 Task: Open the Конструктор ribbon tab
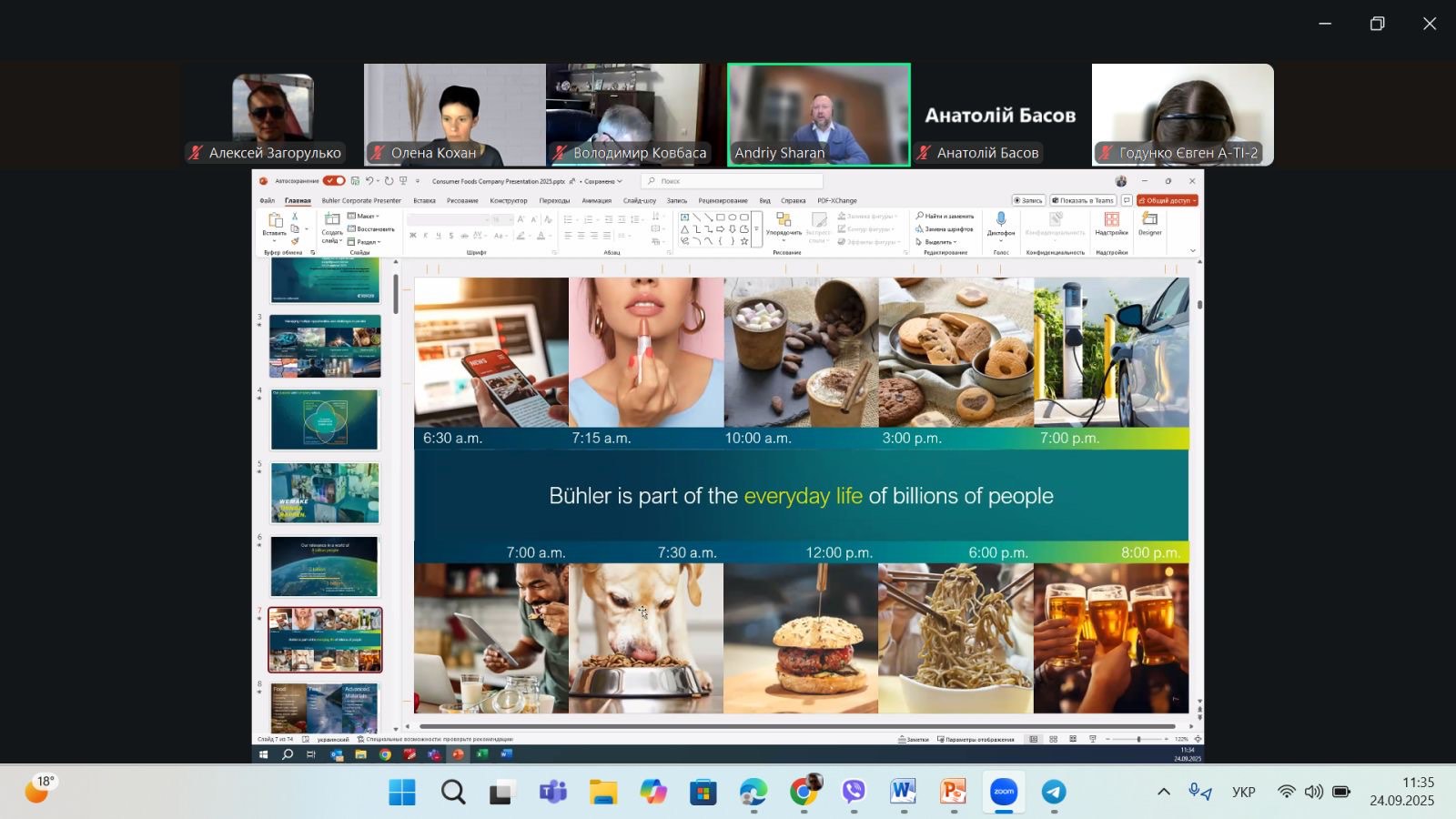coord(509,200)
